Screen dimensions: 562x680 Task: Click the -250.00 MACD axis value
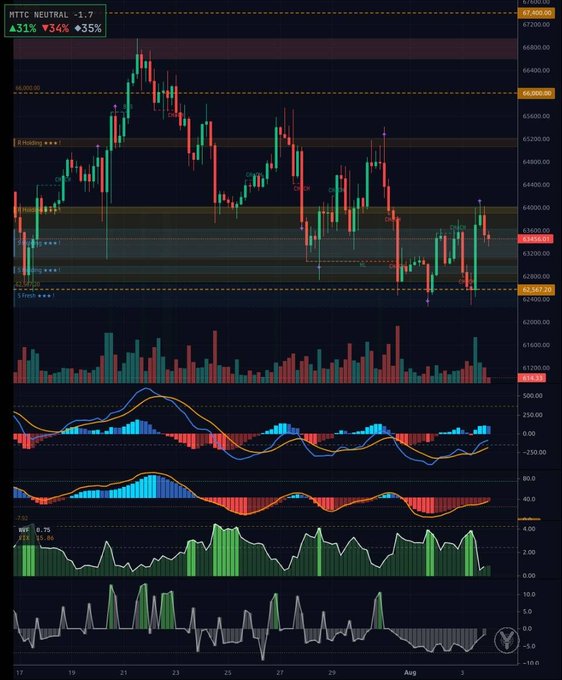(x=532, y=452)
